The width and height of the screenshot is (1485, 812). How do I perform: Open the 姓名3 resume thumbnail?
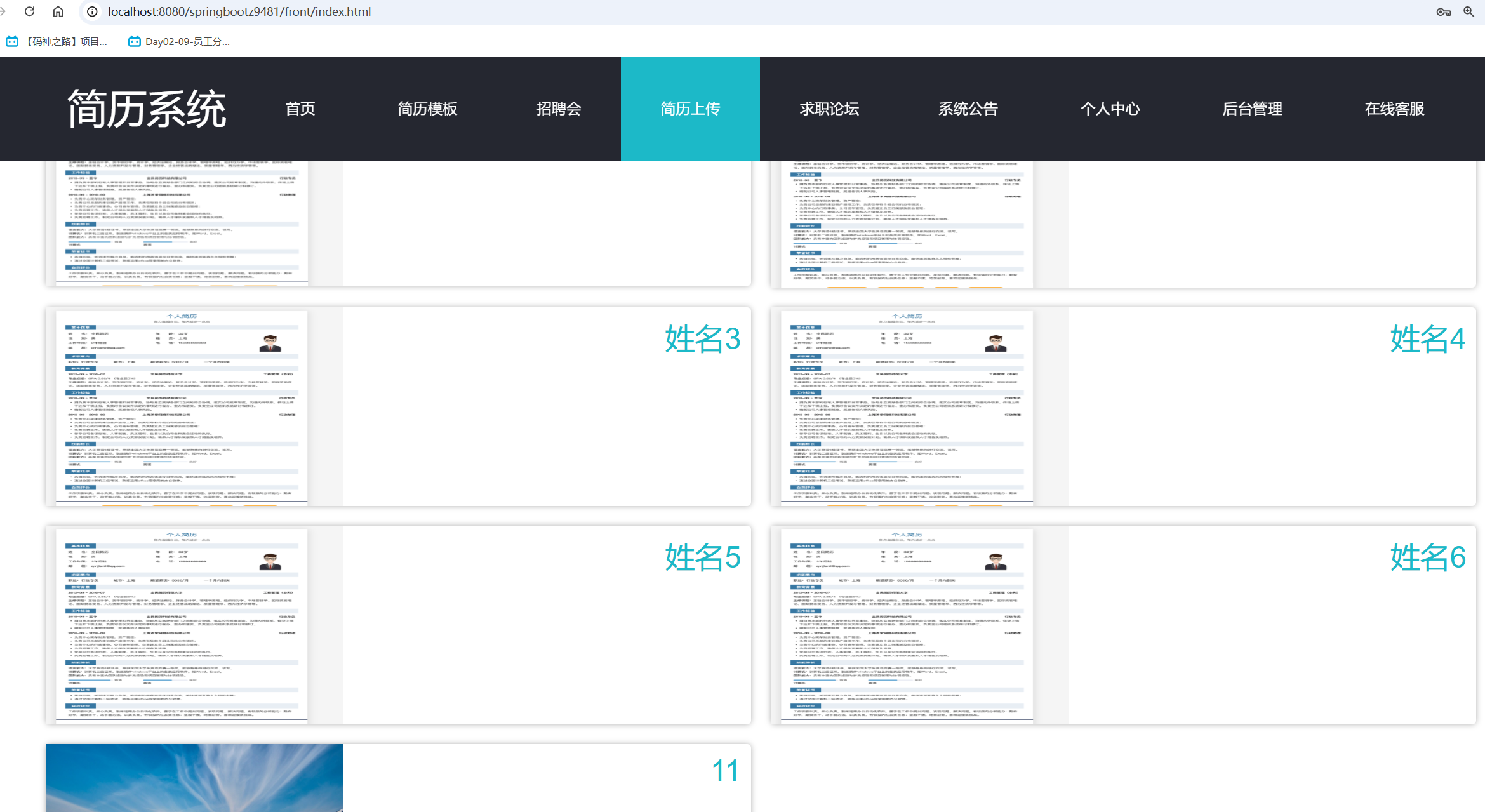(182, 406)
